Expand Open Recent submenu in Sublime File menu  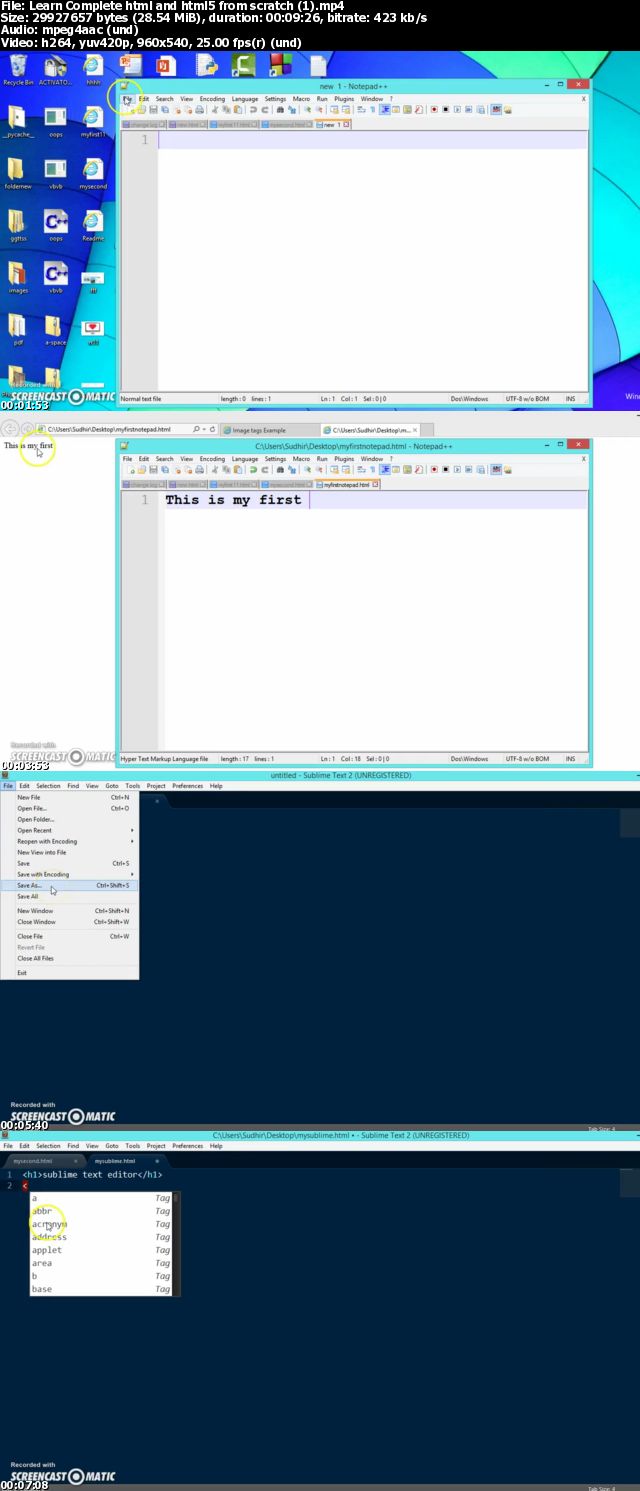pyautogui.click(x=69, y=830)
